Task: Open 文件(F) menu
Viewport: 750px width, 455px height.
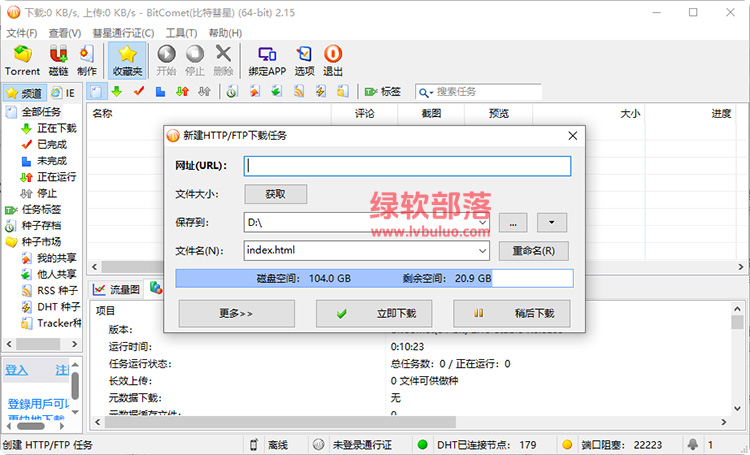Action: [x=22, y=33]
